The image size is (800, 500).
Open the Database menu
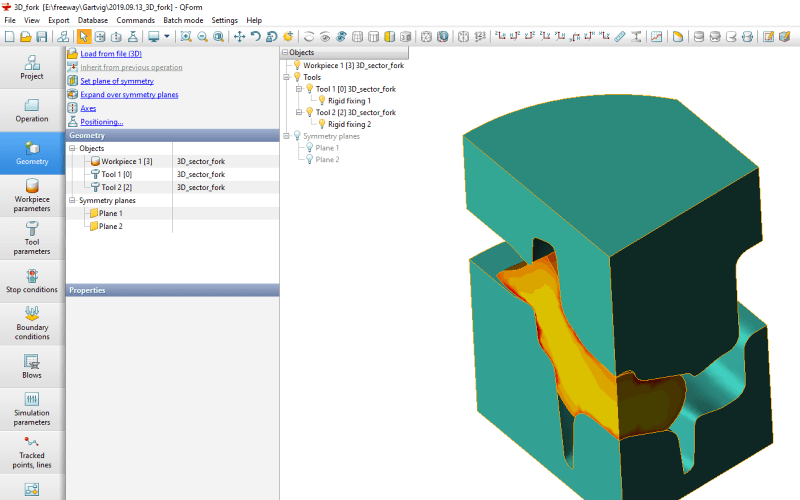[93, 20]
